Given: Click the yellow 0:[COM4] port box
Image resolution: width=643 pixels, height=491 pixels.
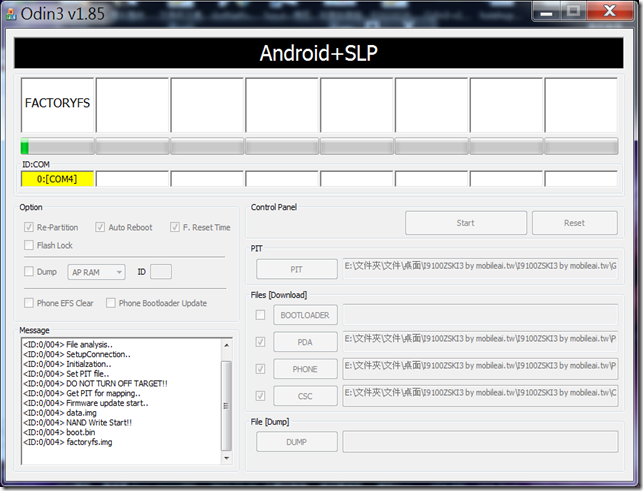Looking at the screenshot, I should (57, 179).
